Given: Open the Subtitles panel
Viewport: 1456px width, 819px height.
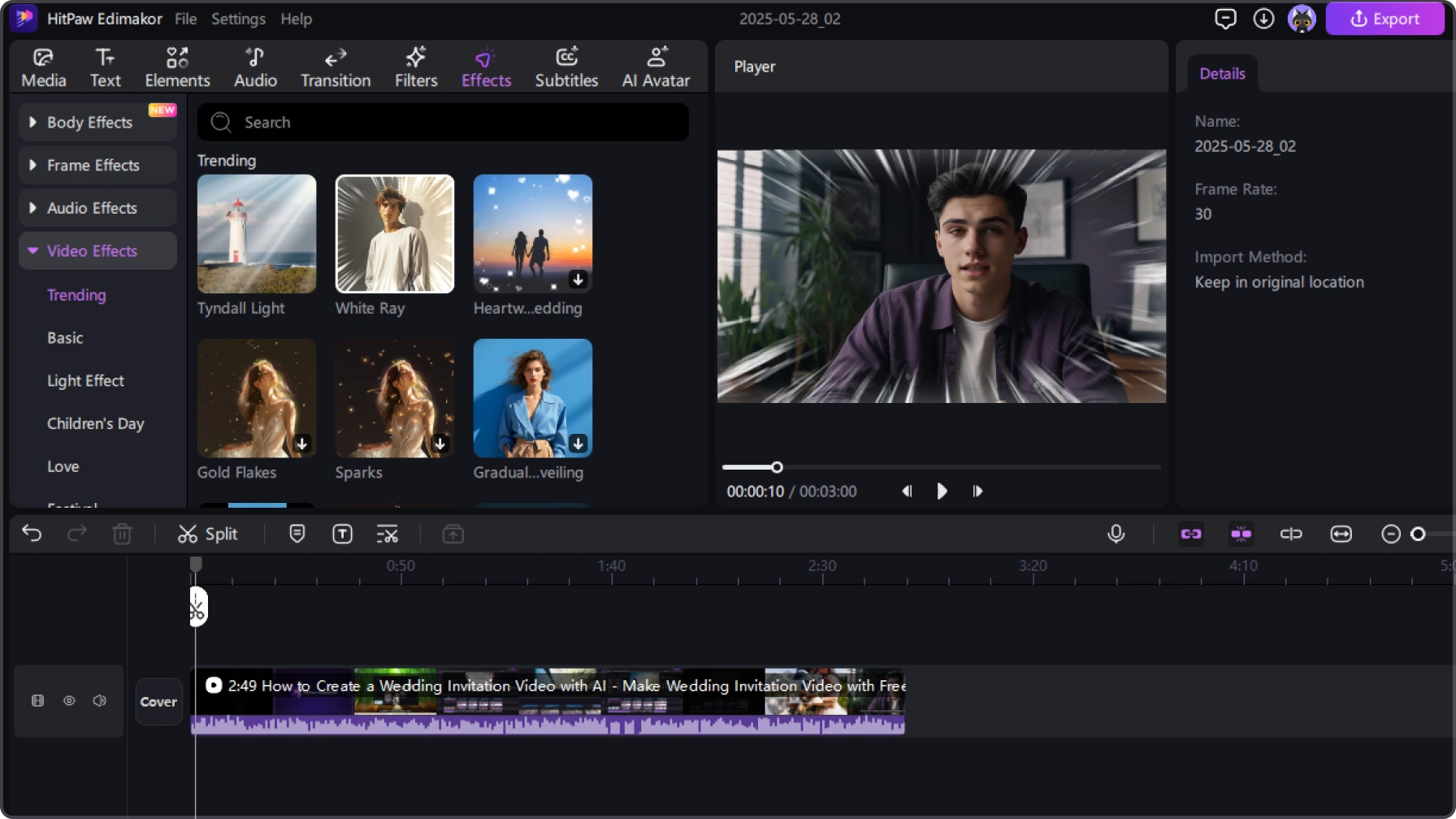Looking at the screenshot, I should 566,67.
